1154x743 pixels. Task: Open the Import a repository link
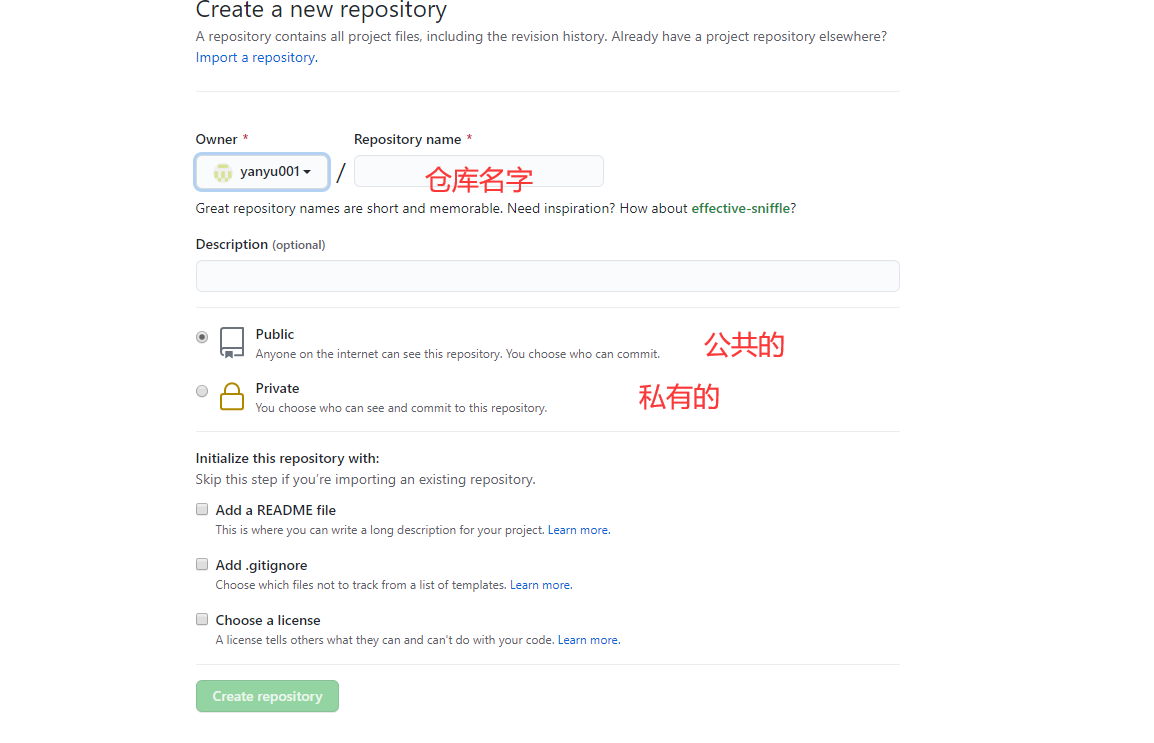coord(257,57)
